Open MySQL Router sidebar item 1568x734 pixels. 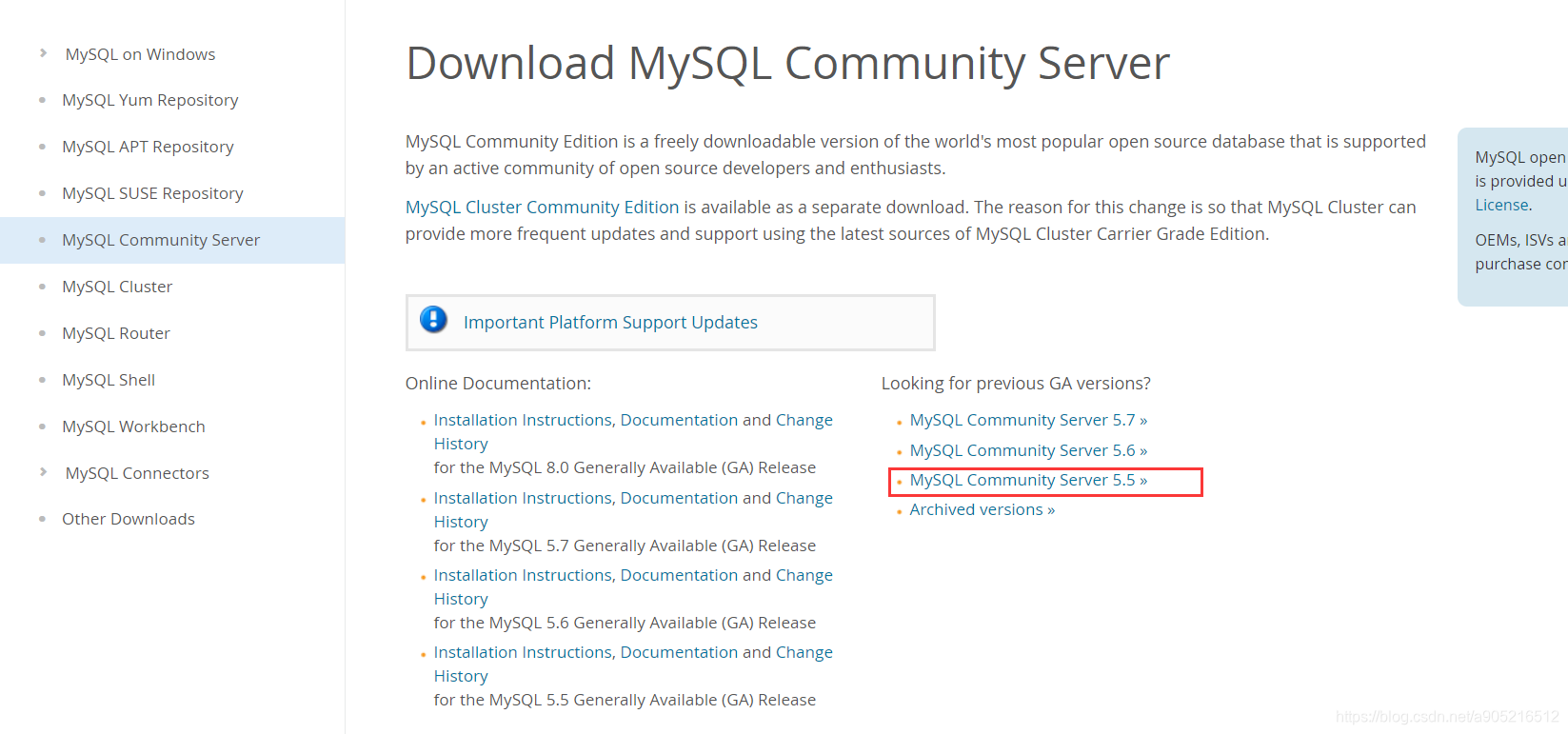(x=116, y=333)
